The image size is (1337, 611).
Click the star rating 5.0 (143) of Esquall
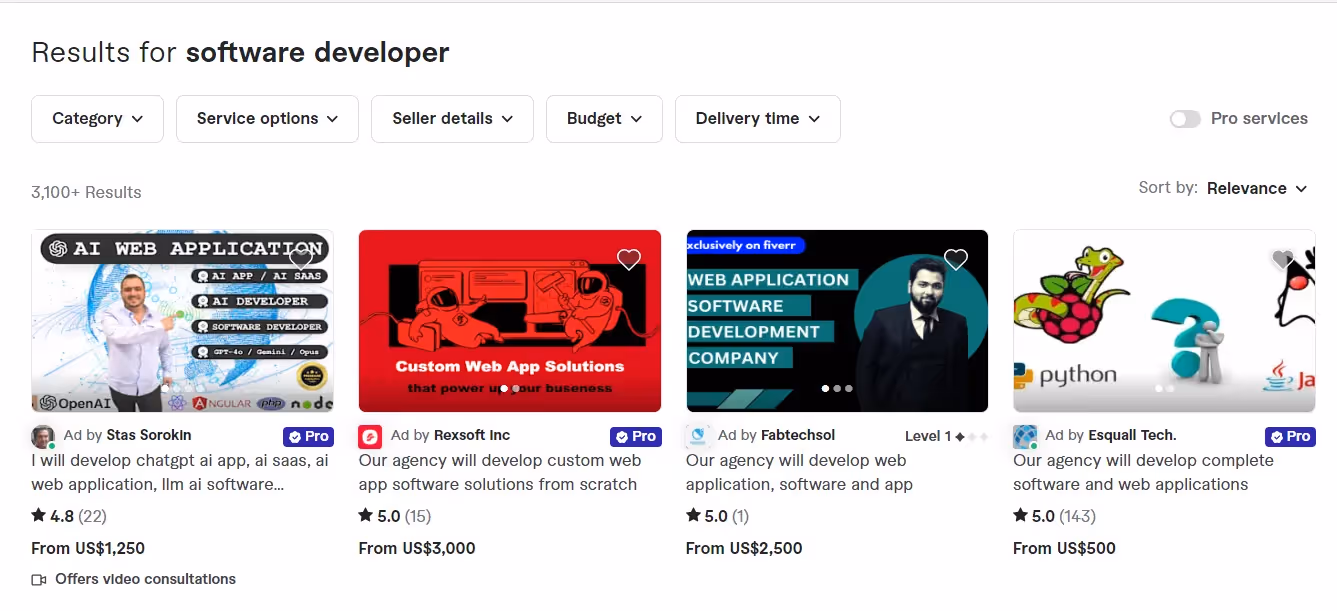point(1054,516)
